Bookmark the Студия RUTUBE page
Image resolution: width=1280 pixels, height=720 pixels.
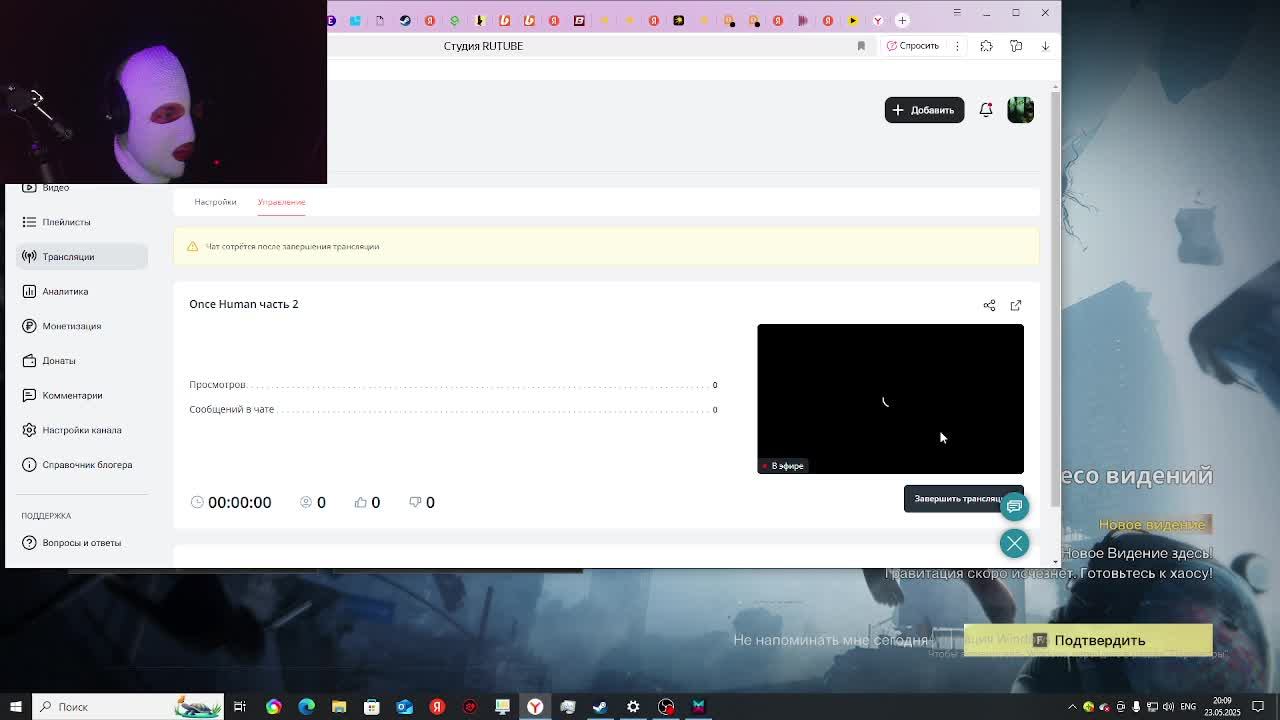[861, 46]
